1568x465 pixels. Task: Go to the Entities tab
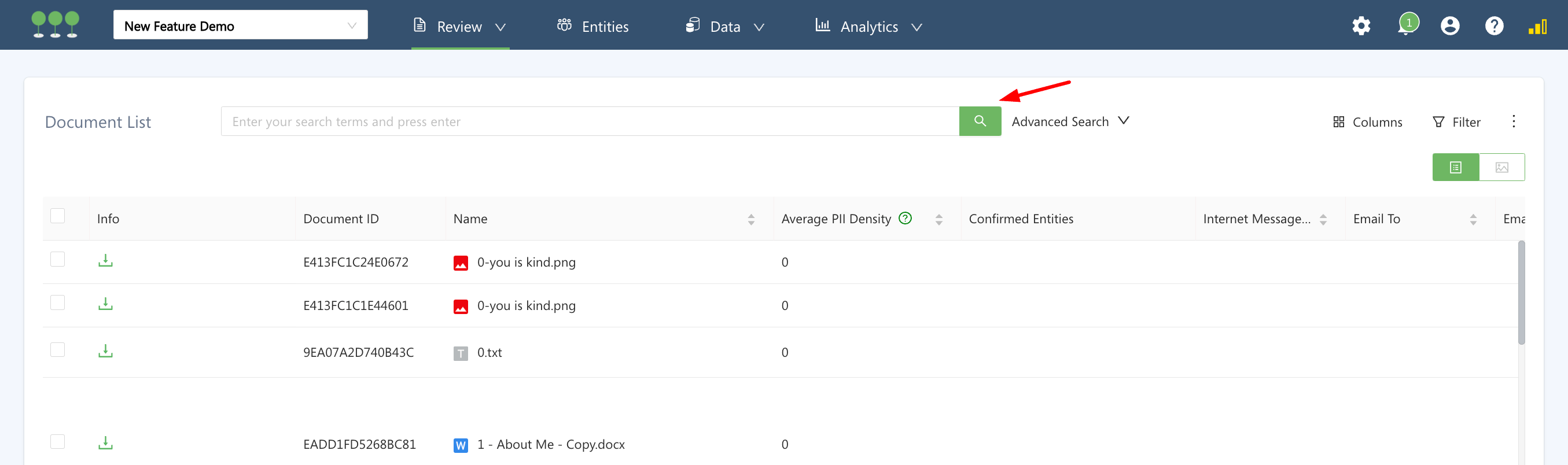coord(593,26)
